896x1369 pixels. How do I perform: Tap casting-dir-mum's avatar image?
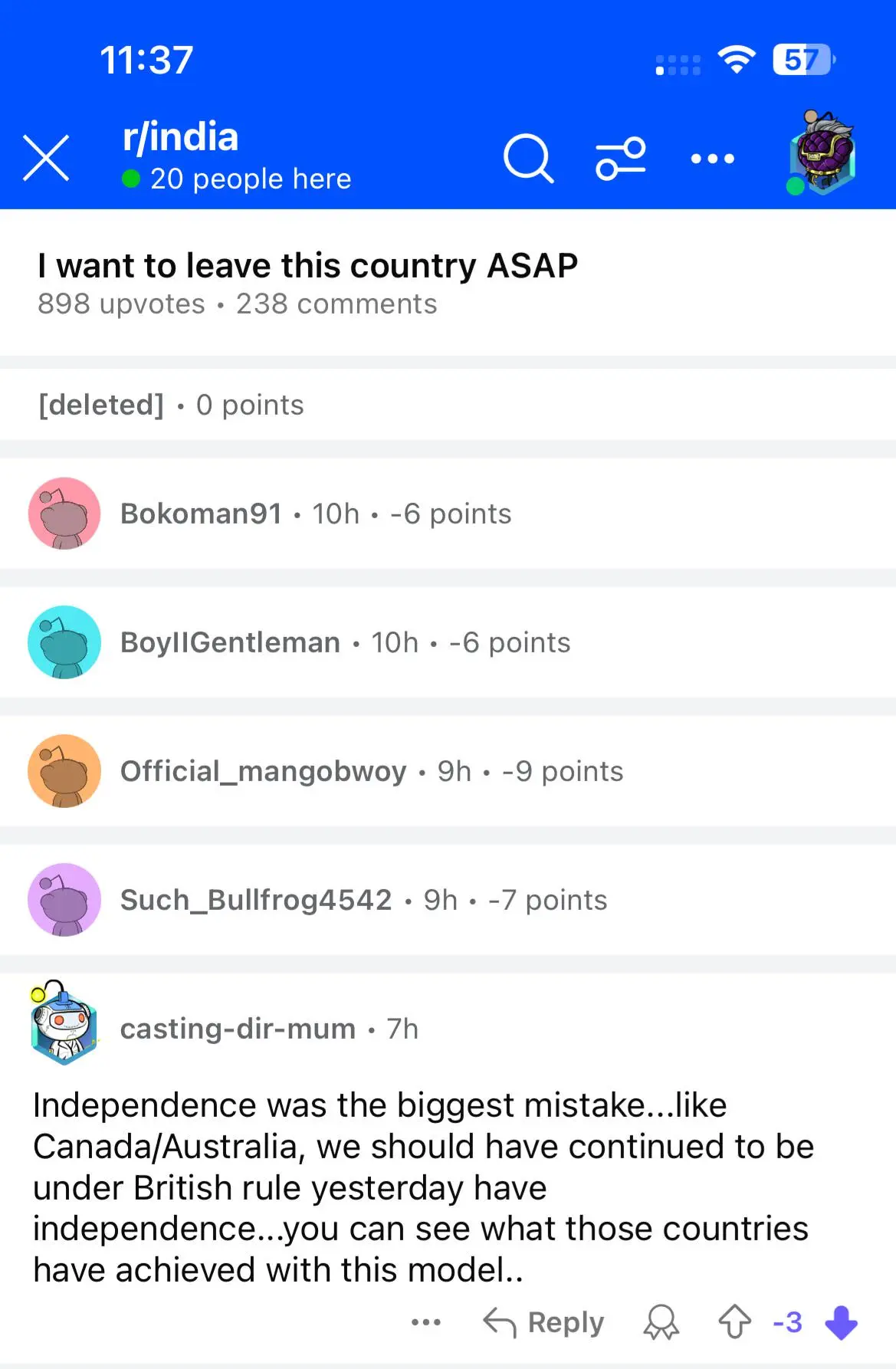(64, 1025)
